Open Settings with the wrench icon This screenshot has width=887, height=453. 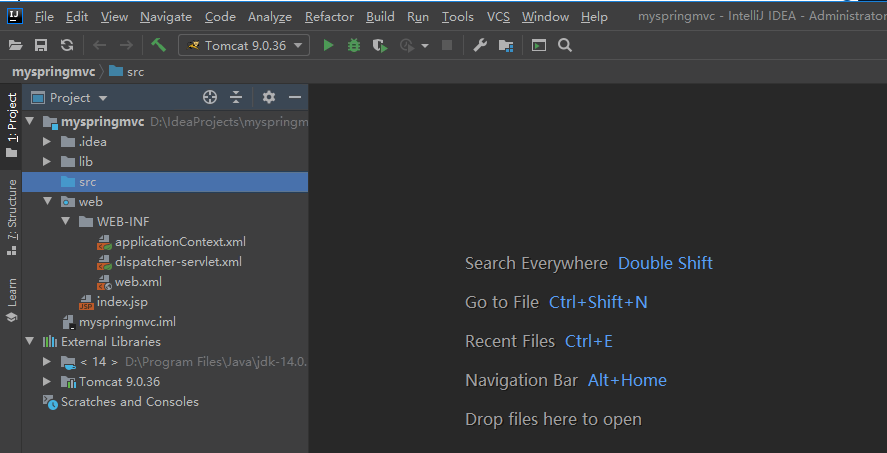[x=480, y=45]
